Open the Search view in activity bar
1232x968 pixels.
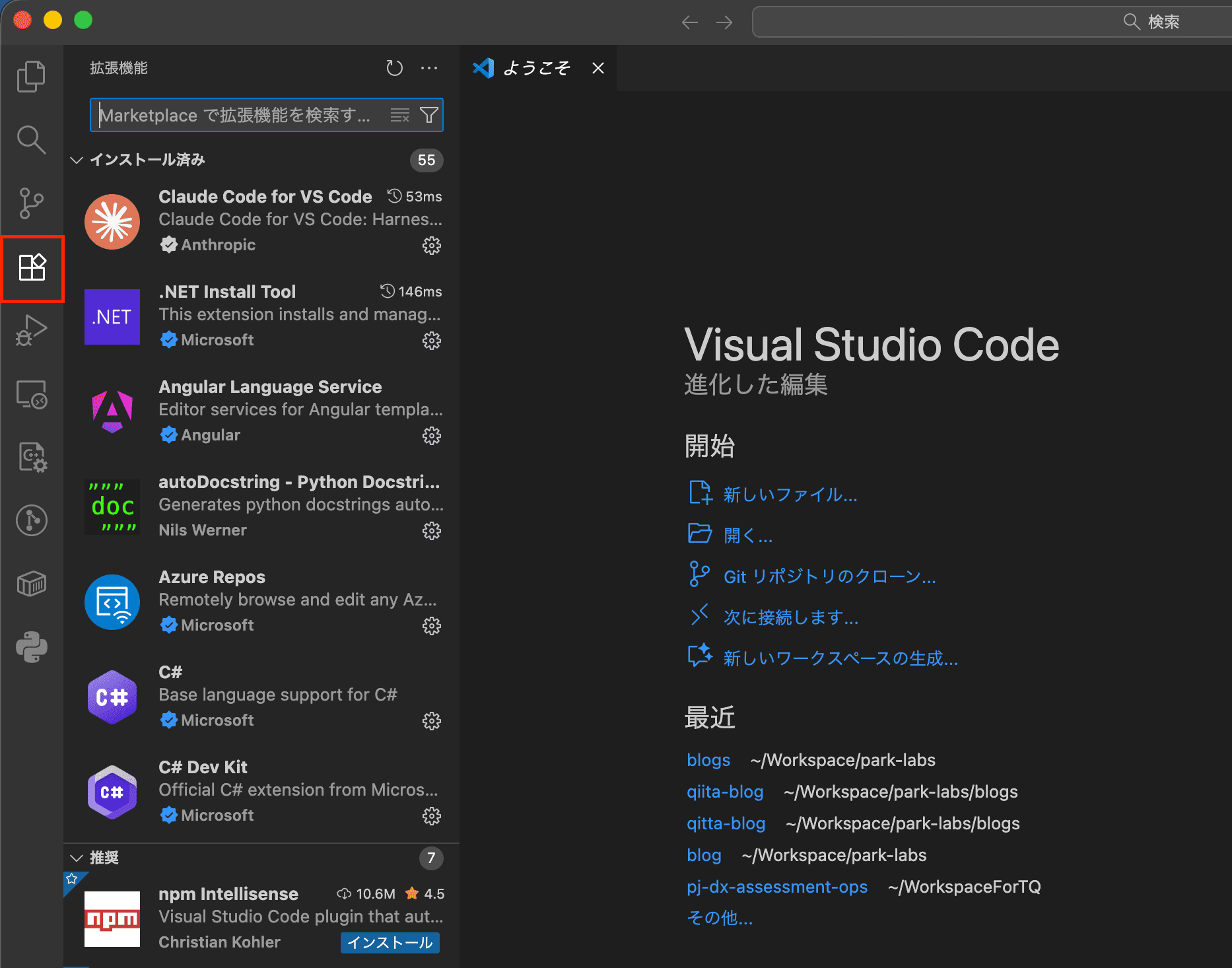click(x=31, y=140)
